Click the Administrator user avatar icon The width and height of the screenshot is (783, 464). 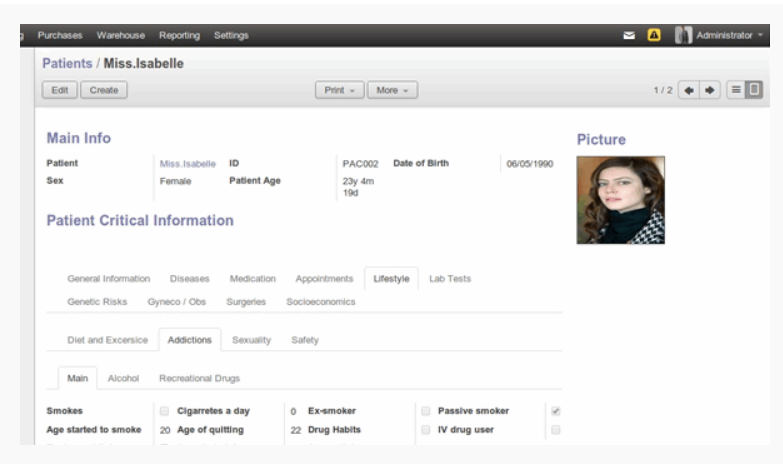coord(683,35)
